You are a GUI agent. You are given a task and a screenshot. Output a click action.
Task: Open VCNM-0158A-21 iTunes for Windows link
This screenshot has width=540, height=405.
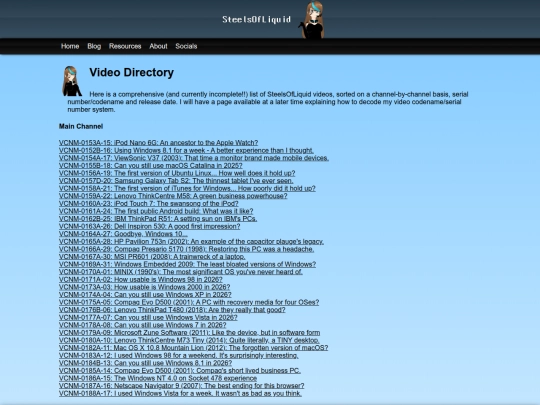pos(187,188)
